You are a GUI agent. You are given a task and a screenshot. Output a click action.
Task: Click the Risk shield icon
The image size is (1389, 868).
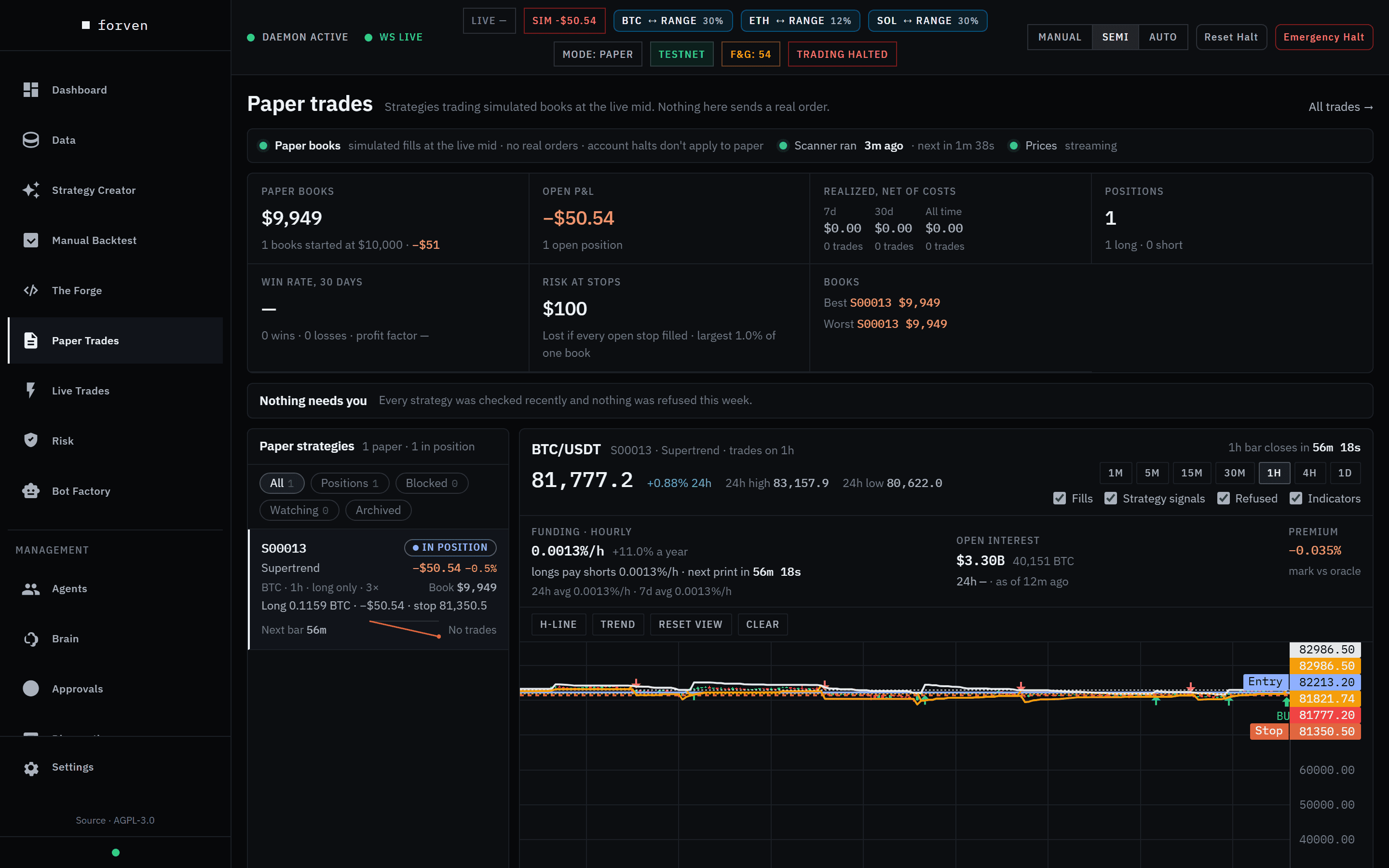[x=30, y=440]
